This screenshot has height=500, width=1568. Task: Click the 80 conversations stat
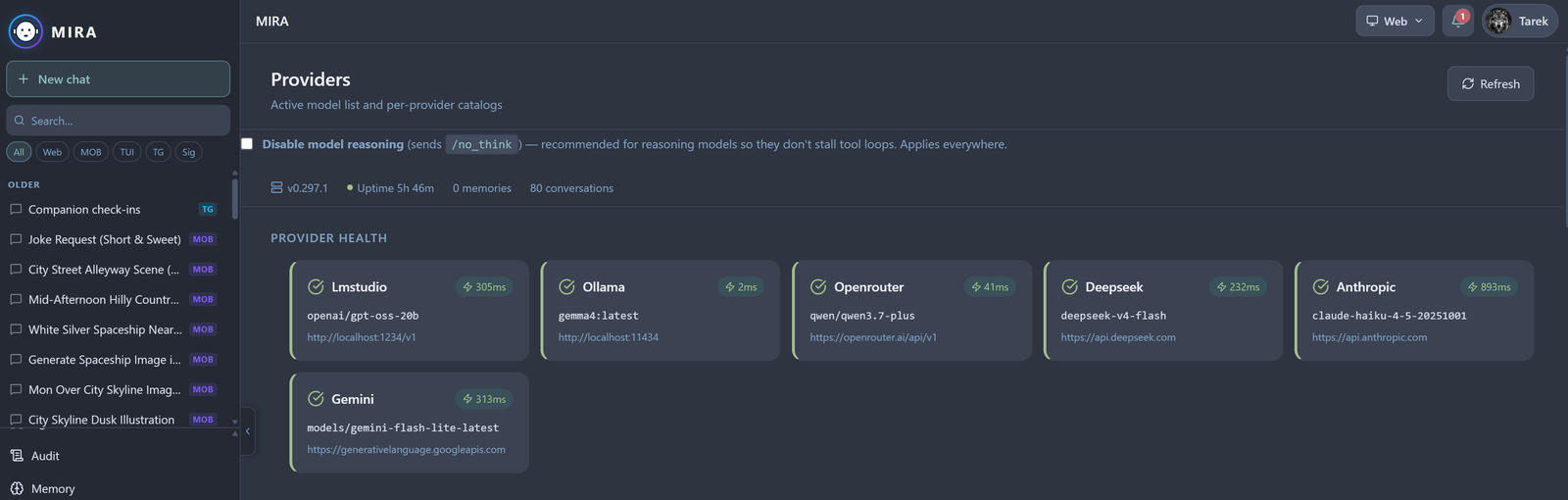click(571, 188)
